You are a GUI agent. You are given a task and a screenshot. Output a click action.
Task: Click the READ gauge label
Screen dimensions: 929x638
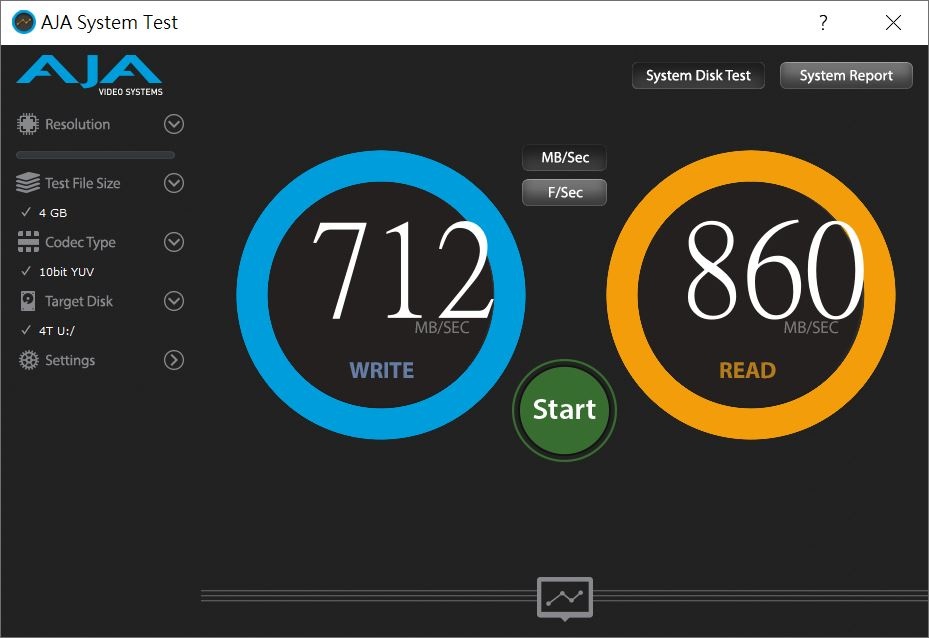[748, 371]
